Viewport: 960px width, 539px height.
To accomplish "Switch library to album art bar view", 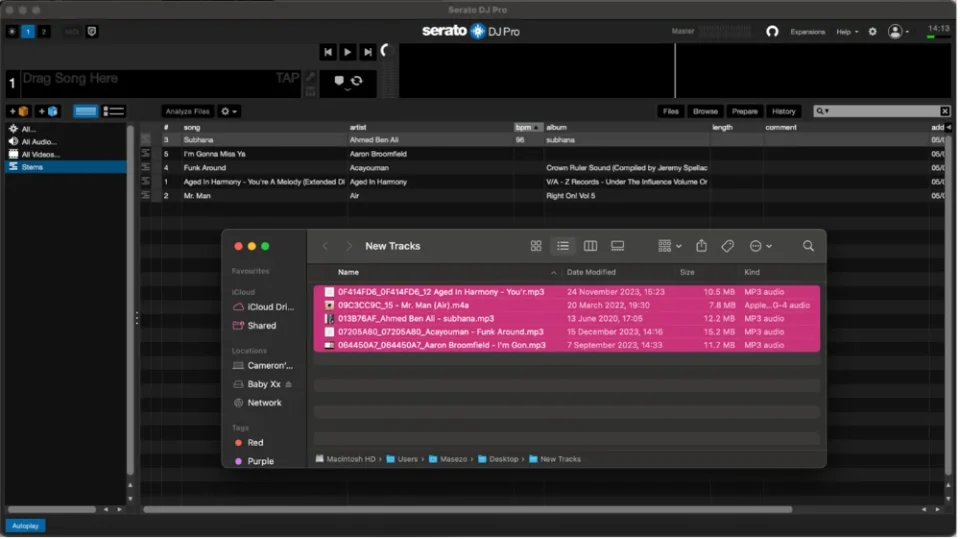I will click(85, 111).
